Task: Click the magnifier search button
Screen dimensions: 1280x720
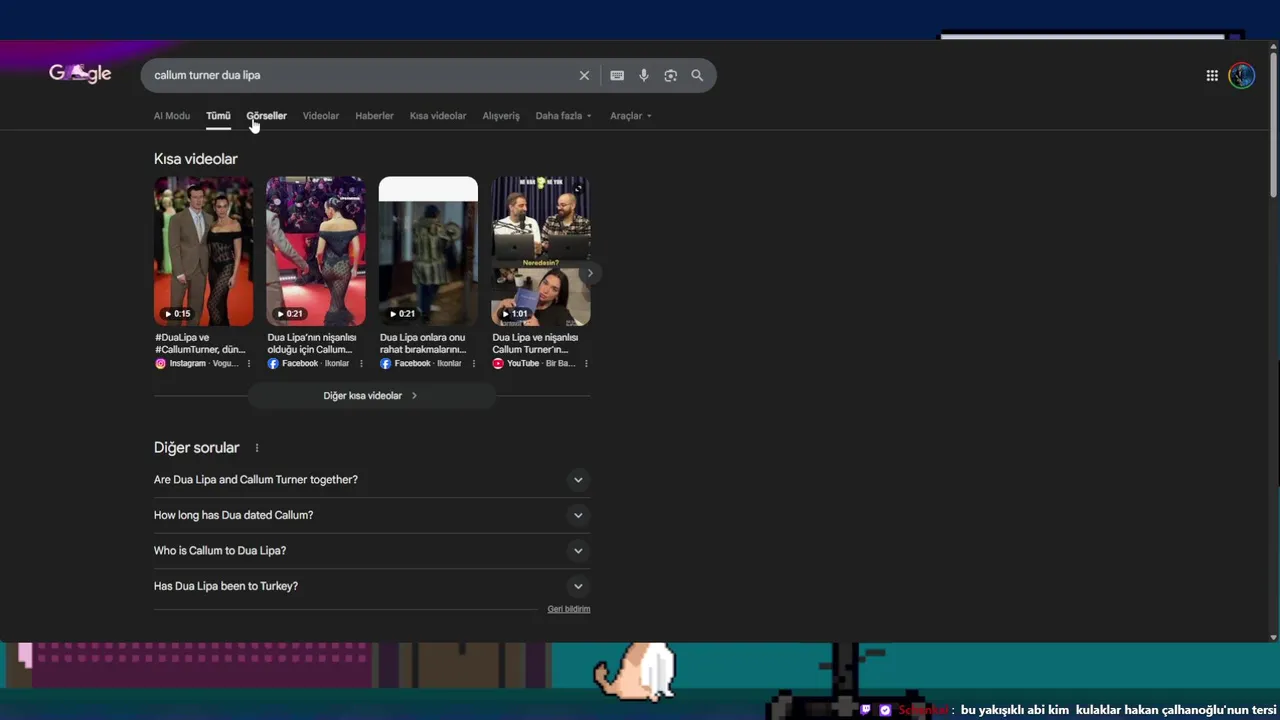Action: 697,76
